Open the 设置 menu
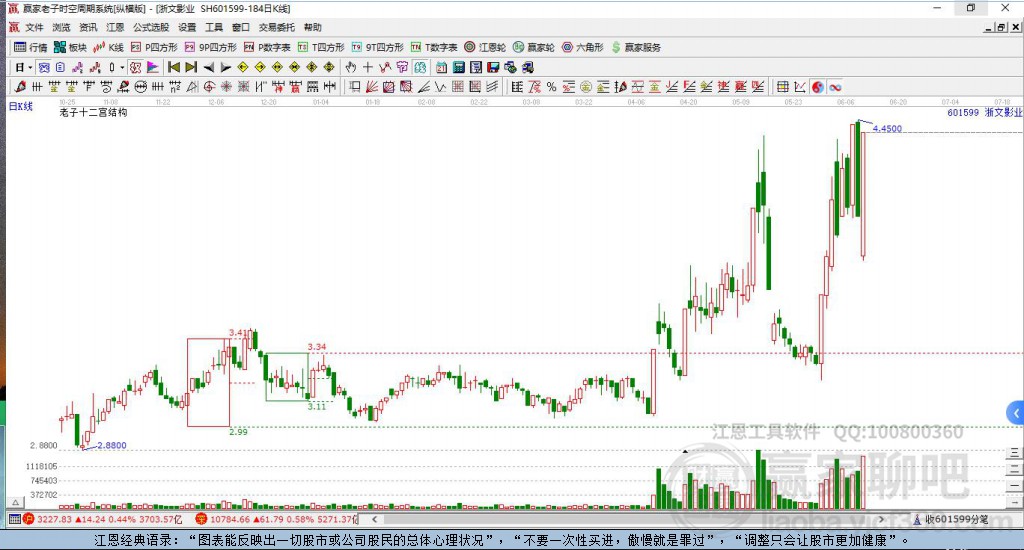Screen dimensions: 1024x550 (187, 27)
